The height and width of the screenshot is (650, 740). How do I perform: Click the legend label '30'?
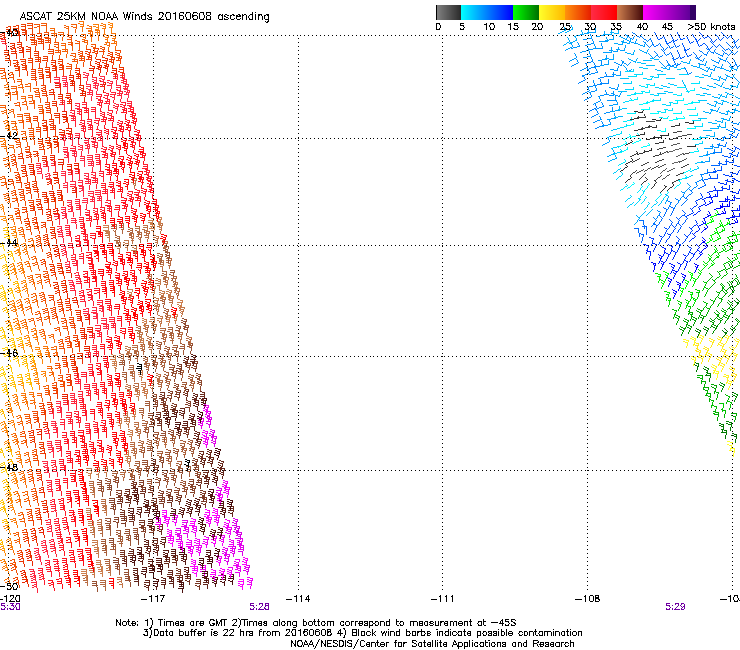590,27
